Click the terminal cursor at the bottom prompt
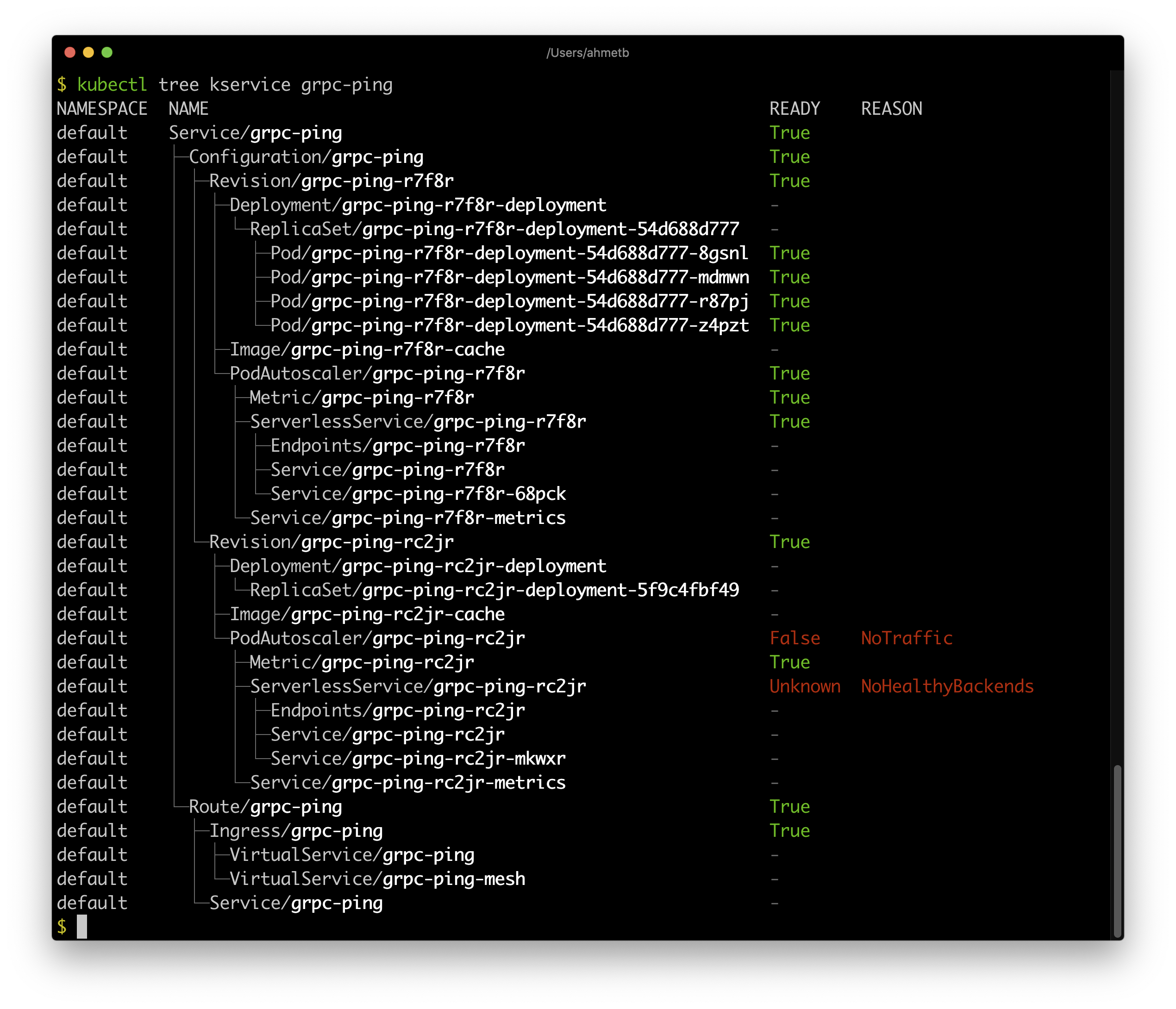Image resolution: width=1176 pixels, height=1009 pixels. point(82,927)
